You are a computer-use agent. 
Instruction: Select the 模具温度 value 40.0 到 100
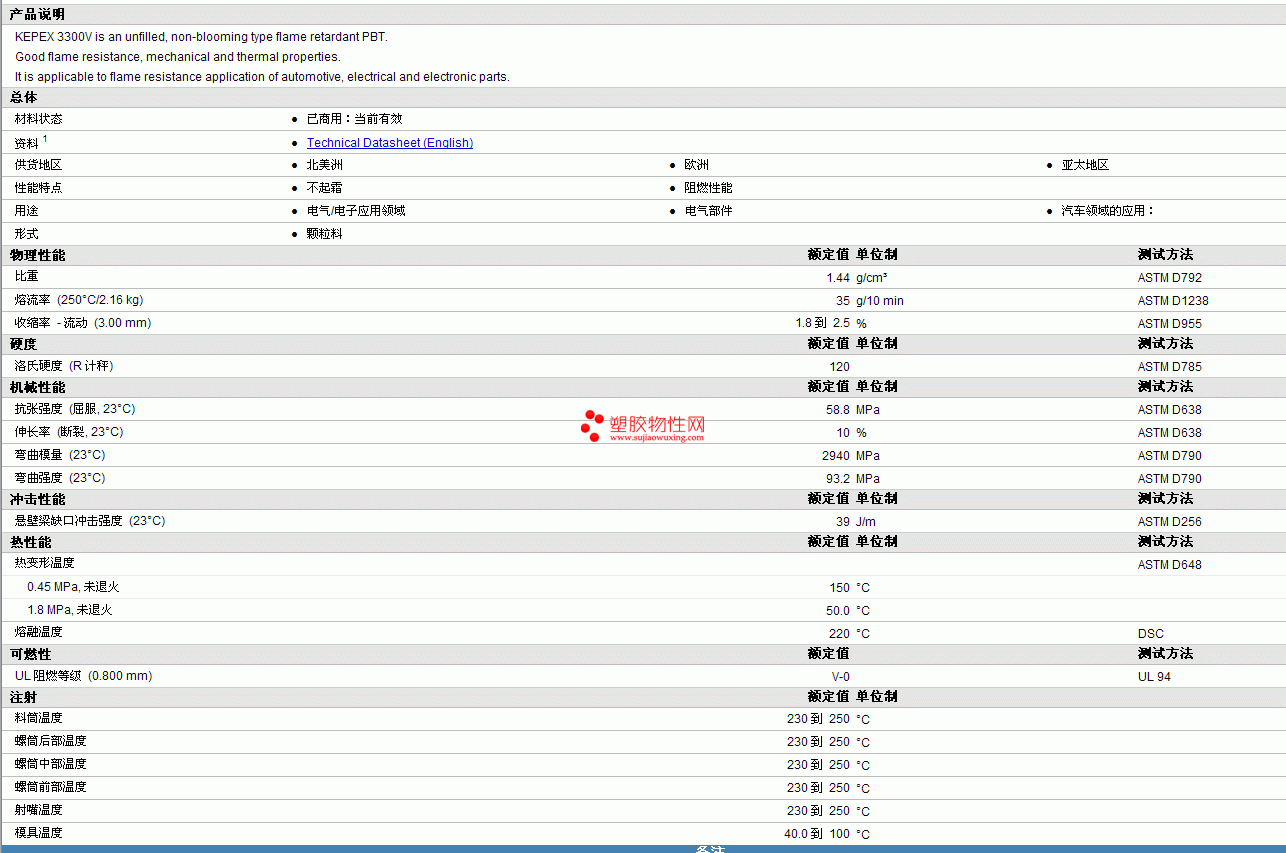point(817,834)
